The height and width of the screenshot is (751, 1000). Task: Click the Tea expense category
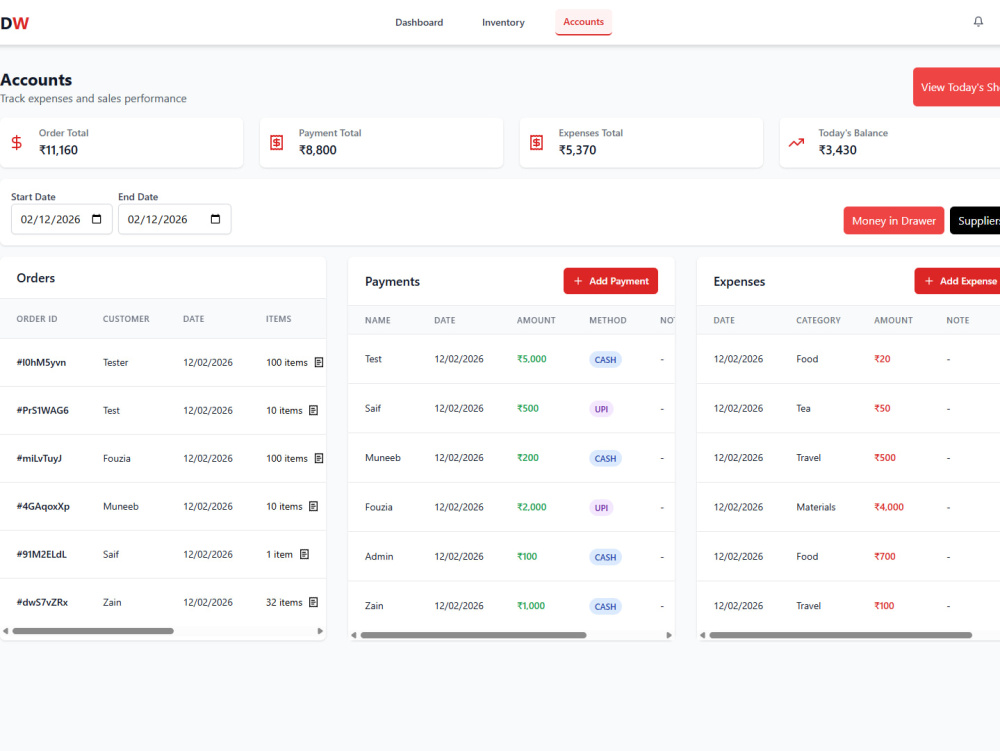coord(803,408)
